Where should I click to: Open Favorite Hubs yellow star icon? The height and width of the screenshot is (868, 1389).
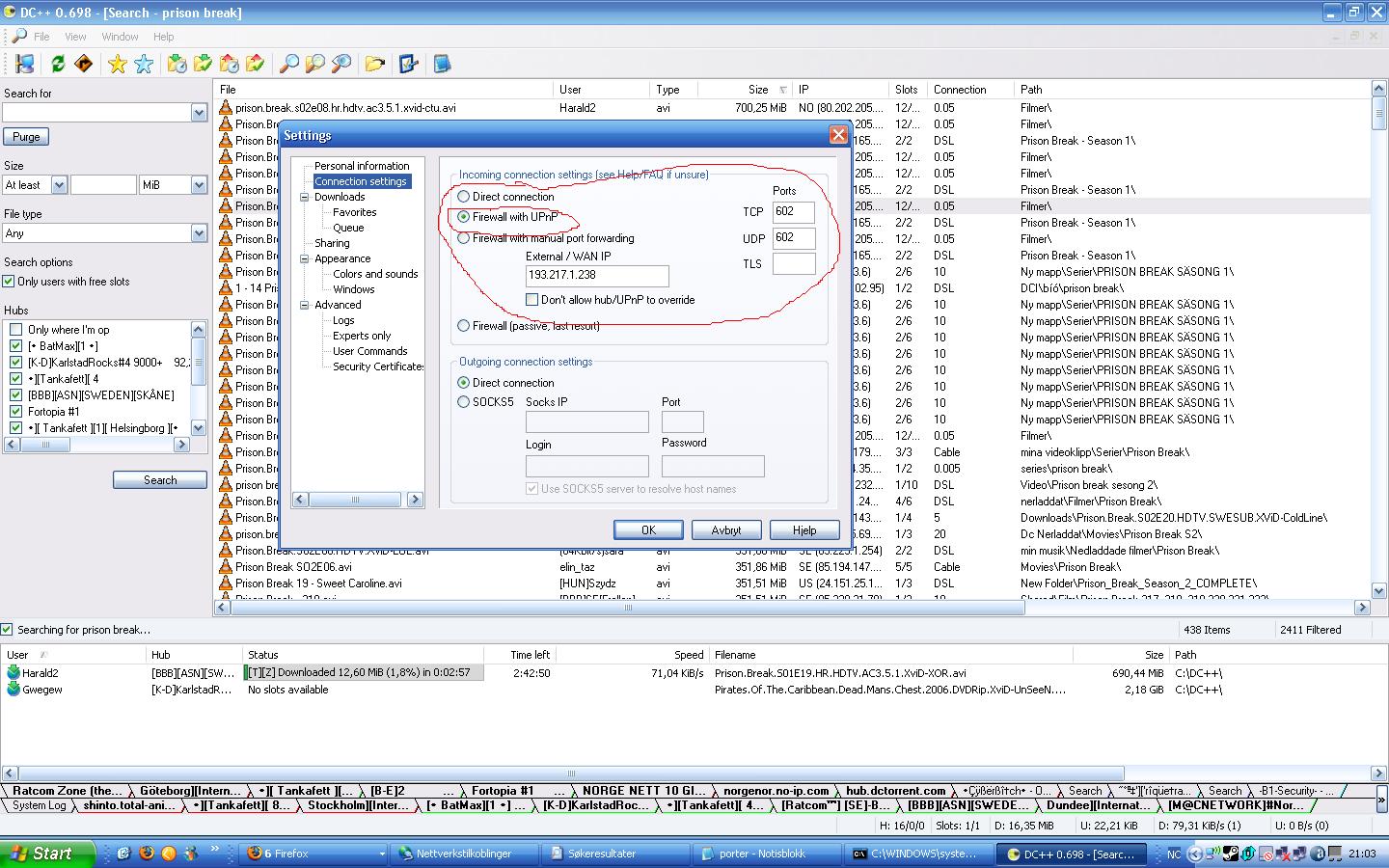pyautogui.click(x=118, y=64)
